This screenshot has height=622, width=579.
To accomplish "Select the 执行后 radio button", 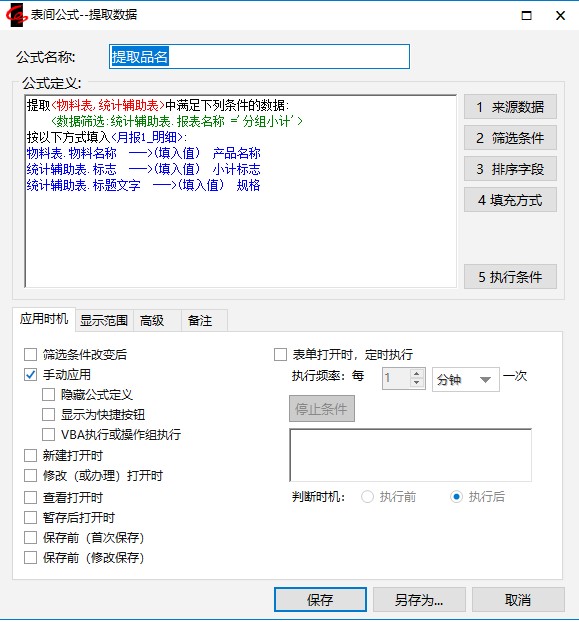I will click(456, 497).
